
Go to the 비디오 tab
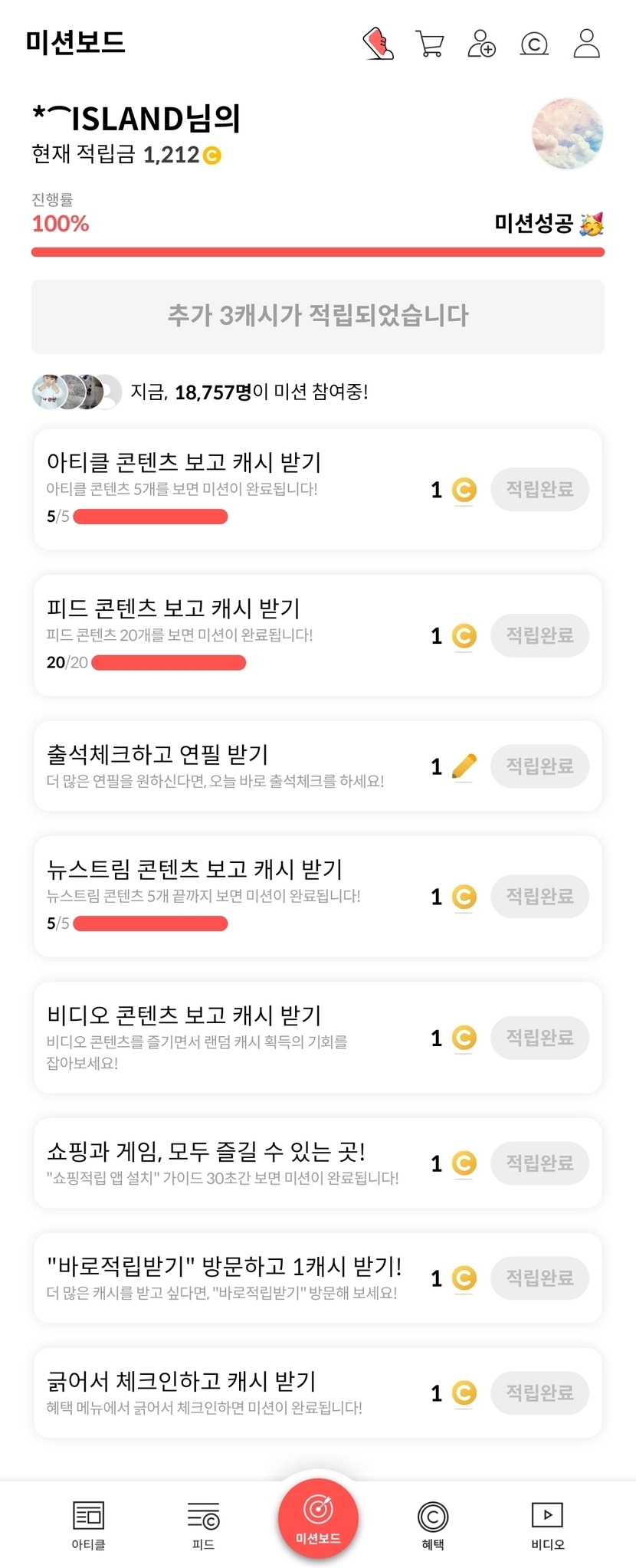(x=547, y=1524)
